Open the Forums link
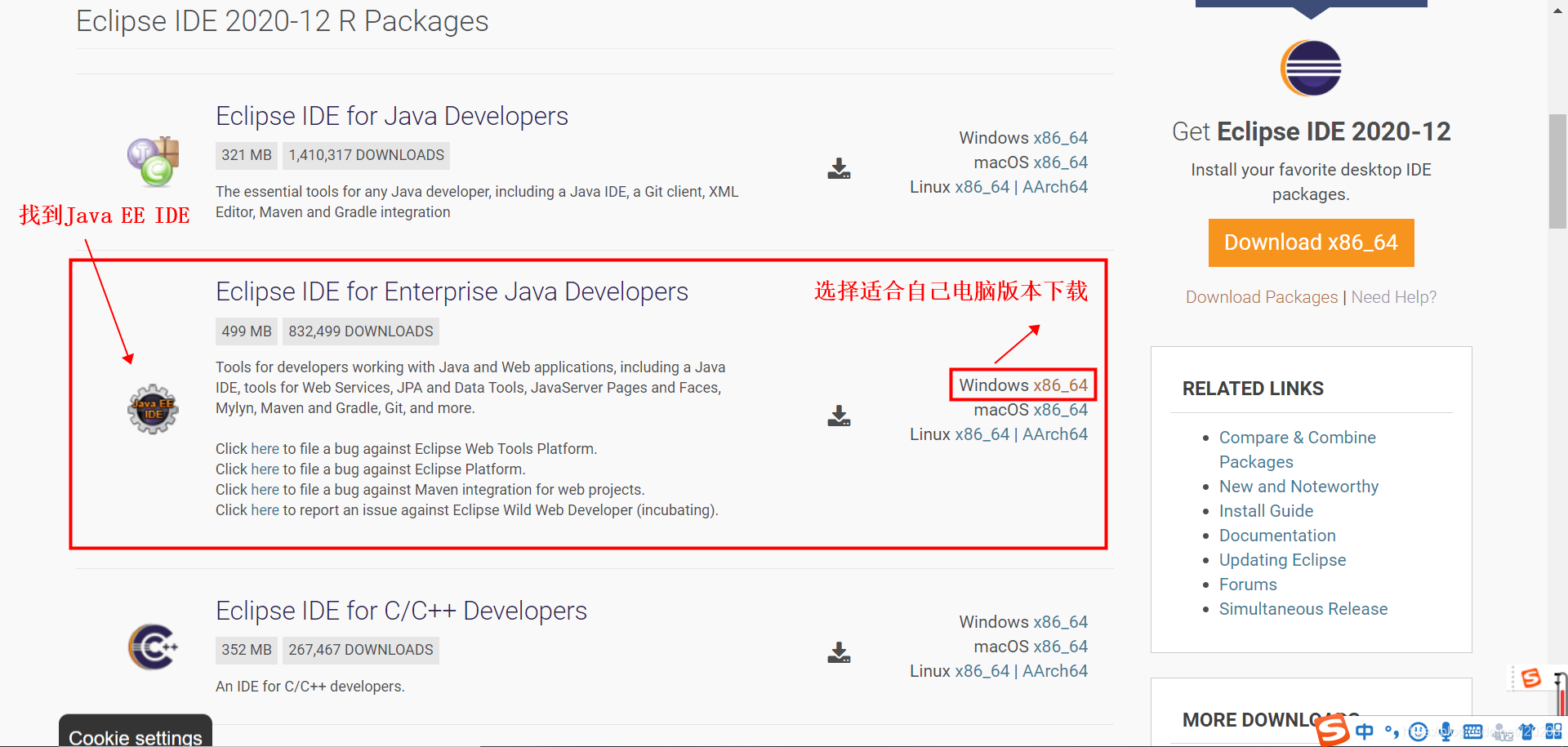This screenshot has height=747, width=1568. (1248, 585)
